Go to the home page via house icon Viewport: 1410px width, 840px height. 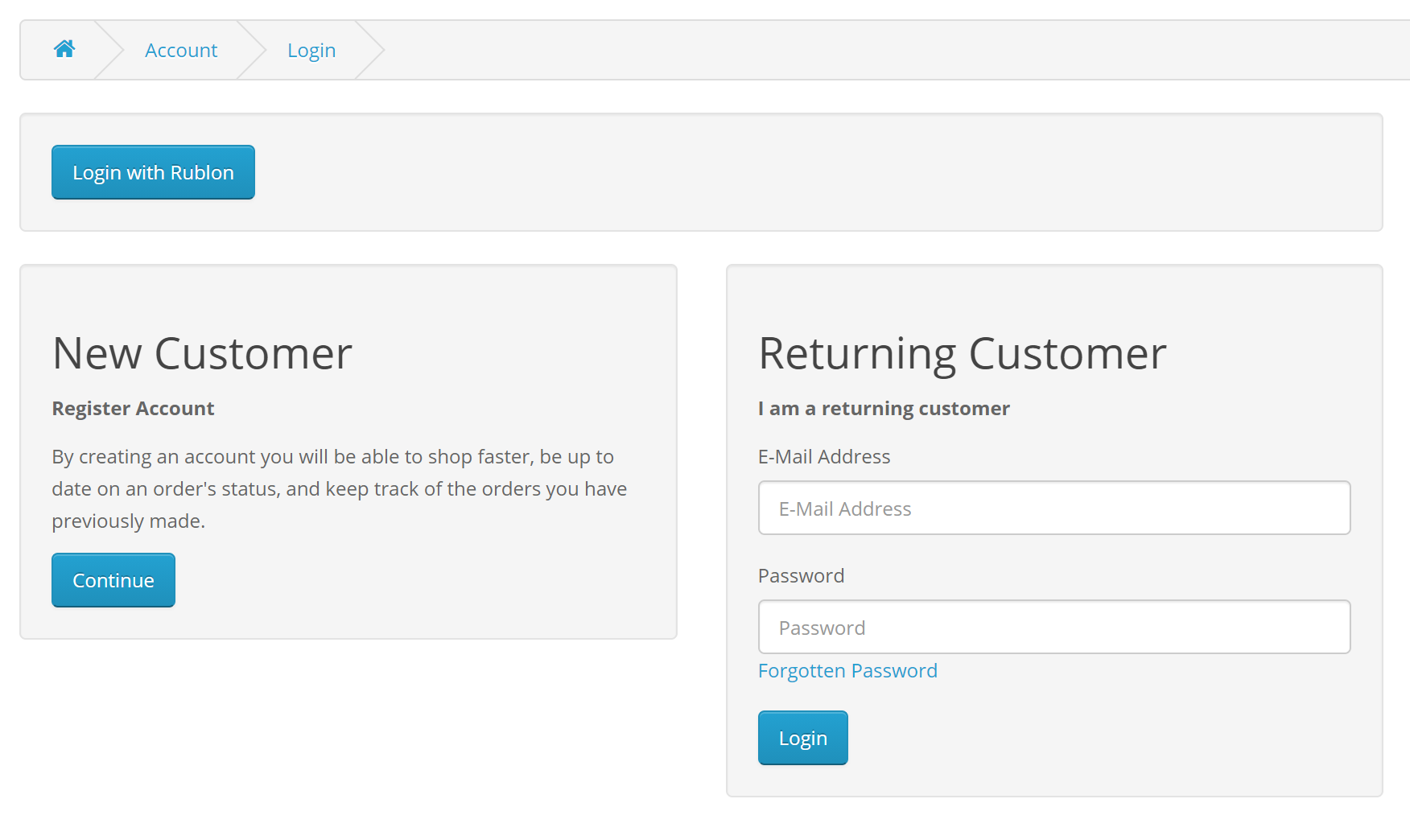pyautogui.click(x=64, y=49)
